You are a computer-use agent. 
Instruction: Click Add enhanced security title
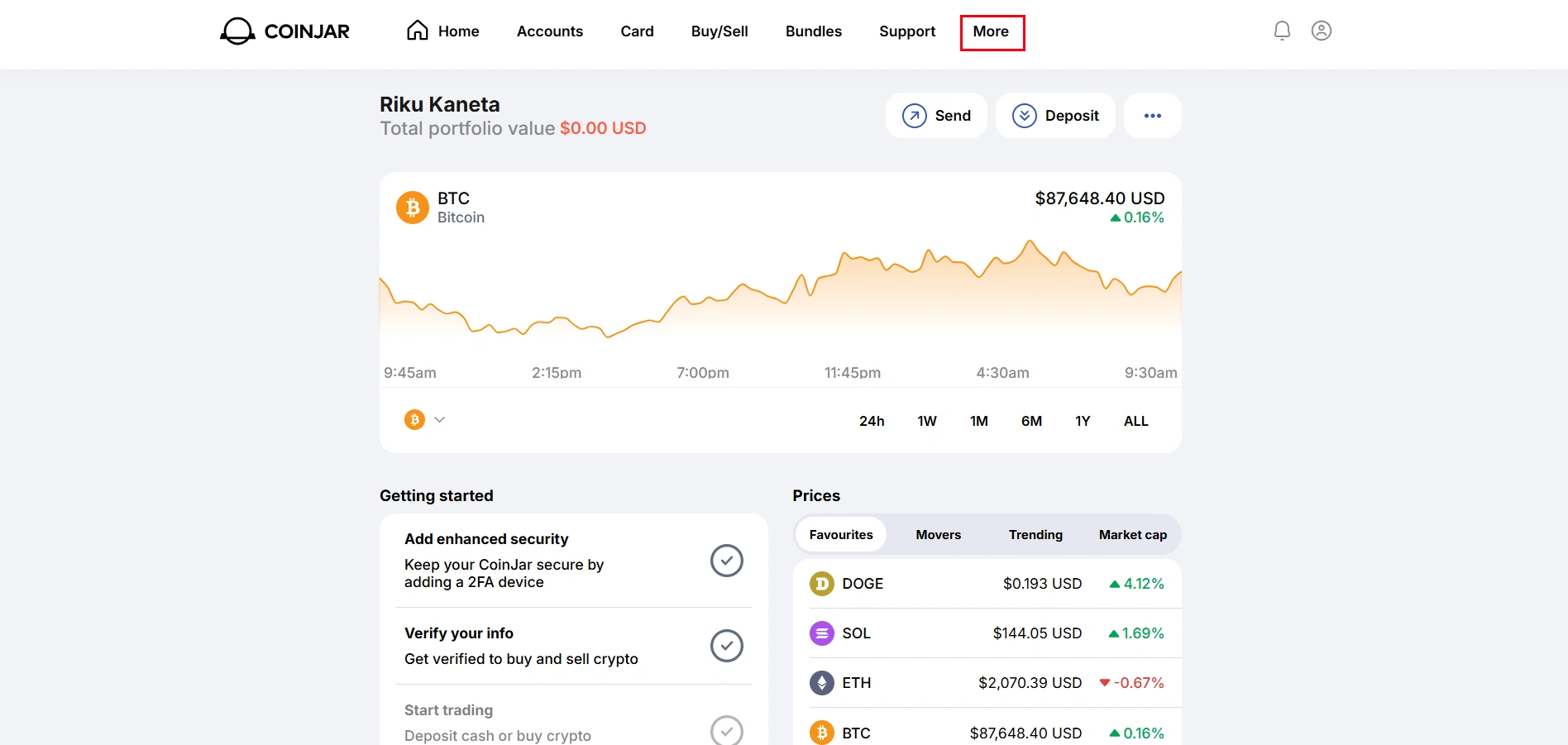486,539
